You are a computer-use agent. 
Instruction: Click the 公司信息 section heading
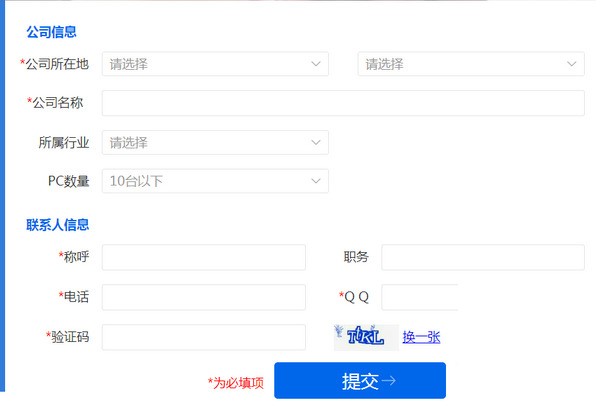tap(51, 32)
